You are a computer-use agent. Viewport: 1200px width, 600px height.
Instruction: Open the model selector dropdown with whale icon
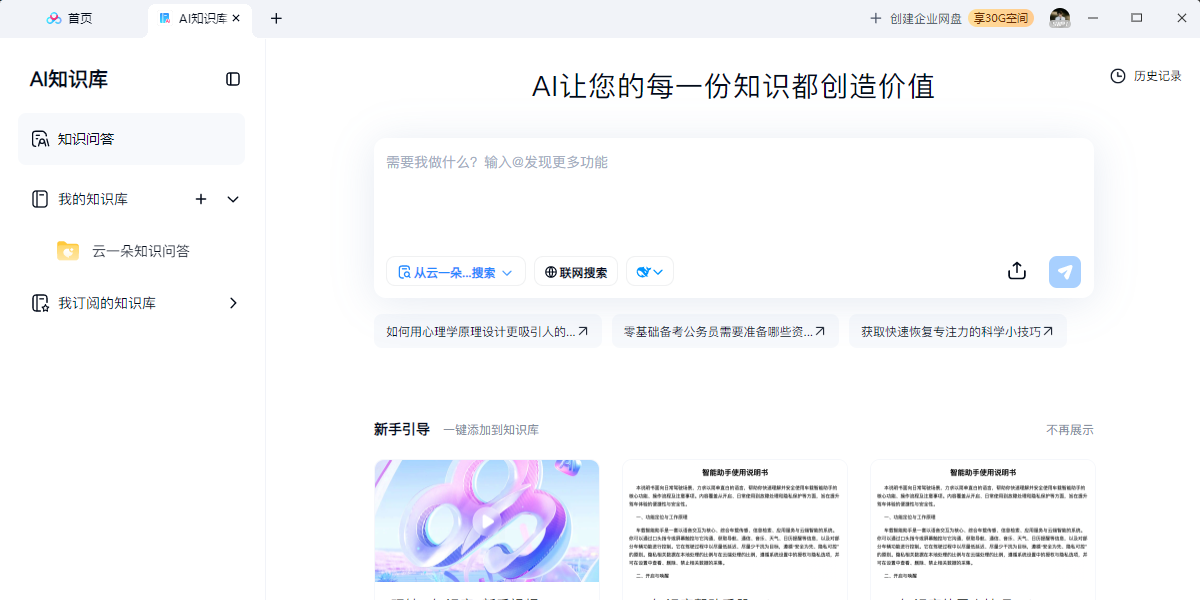650,272
